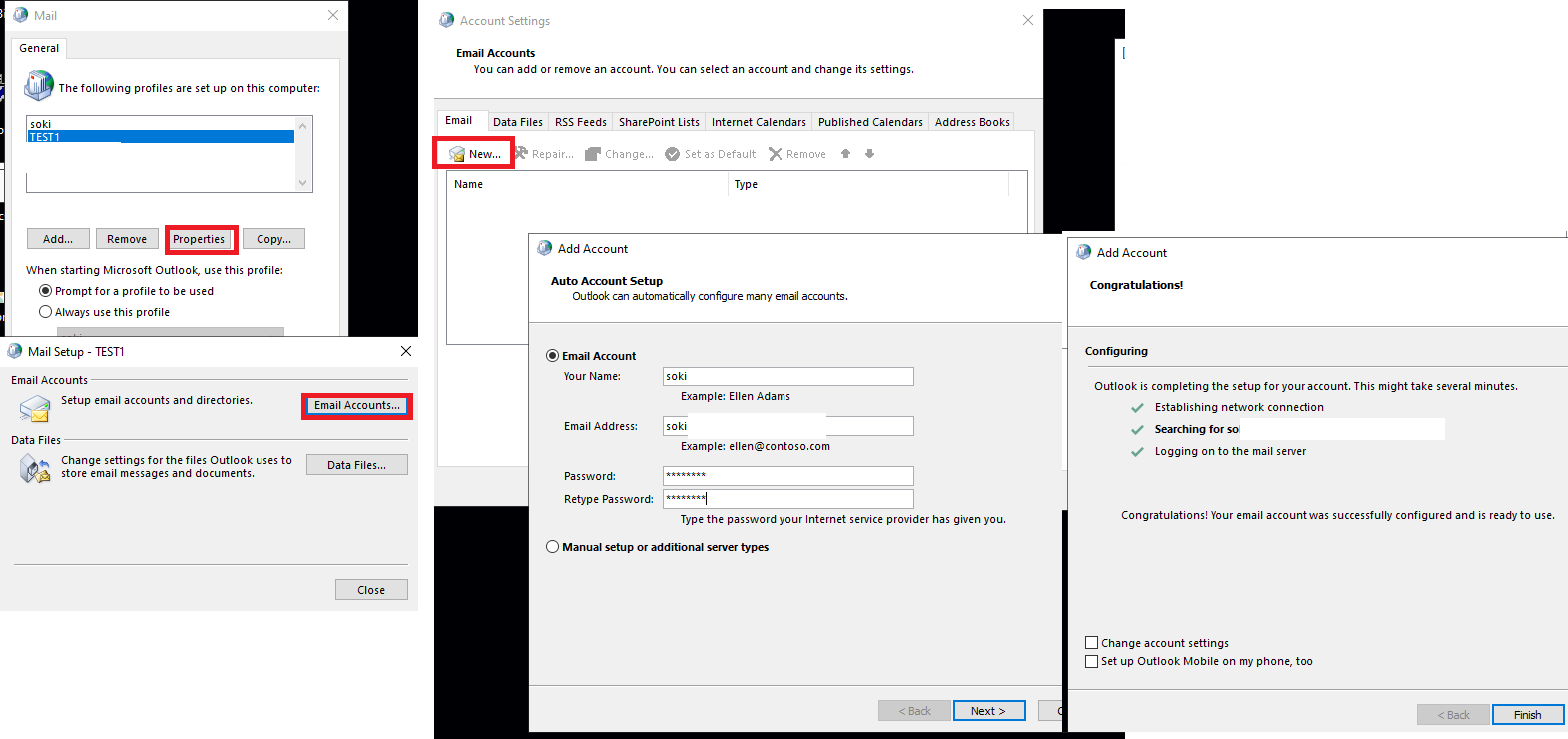Open Email Accounts... in Mail Setup
Image resolution: width=1568 pixels, height=739 pixels.
pos(356,405)
